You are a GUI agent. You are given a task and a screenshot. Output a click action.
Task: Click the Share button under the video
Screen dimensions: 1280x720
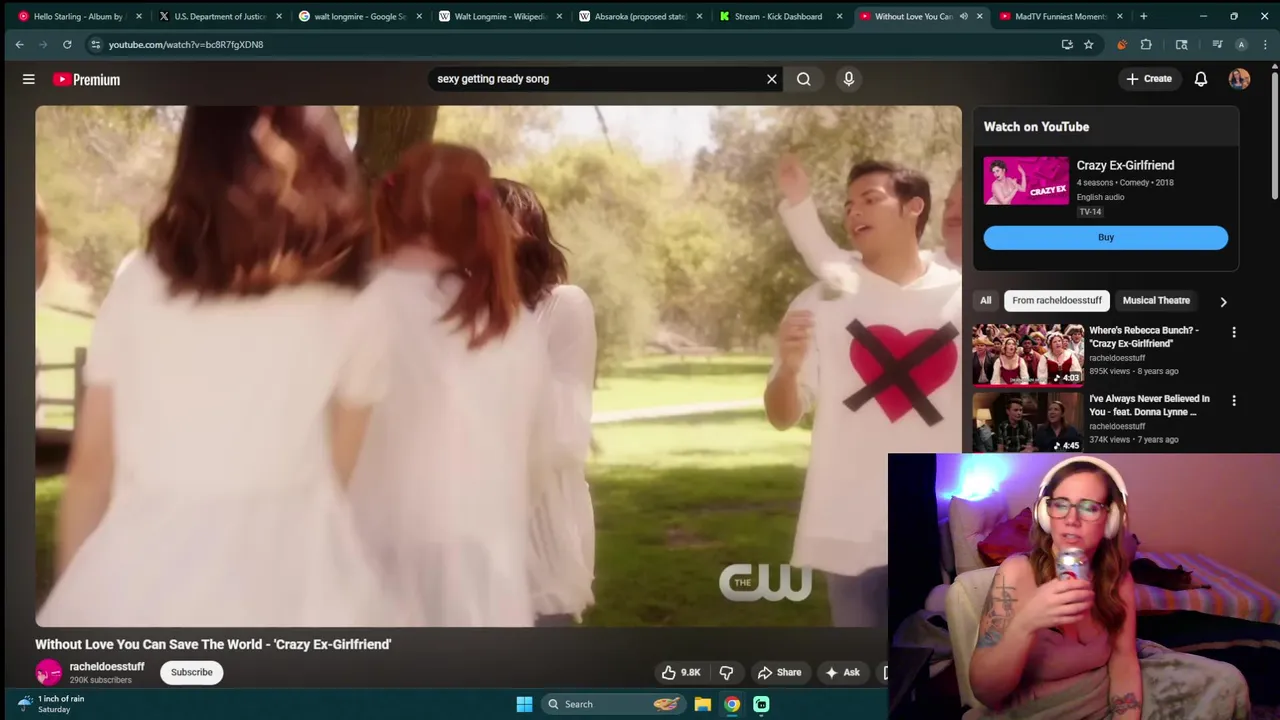click(x=779, y=673)
